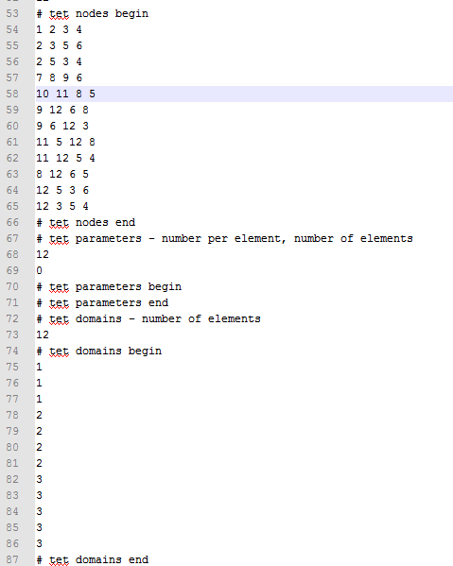Click text '12 3 5 4' on line 65
453x566 pixels.
(x=62, y=206)
